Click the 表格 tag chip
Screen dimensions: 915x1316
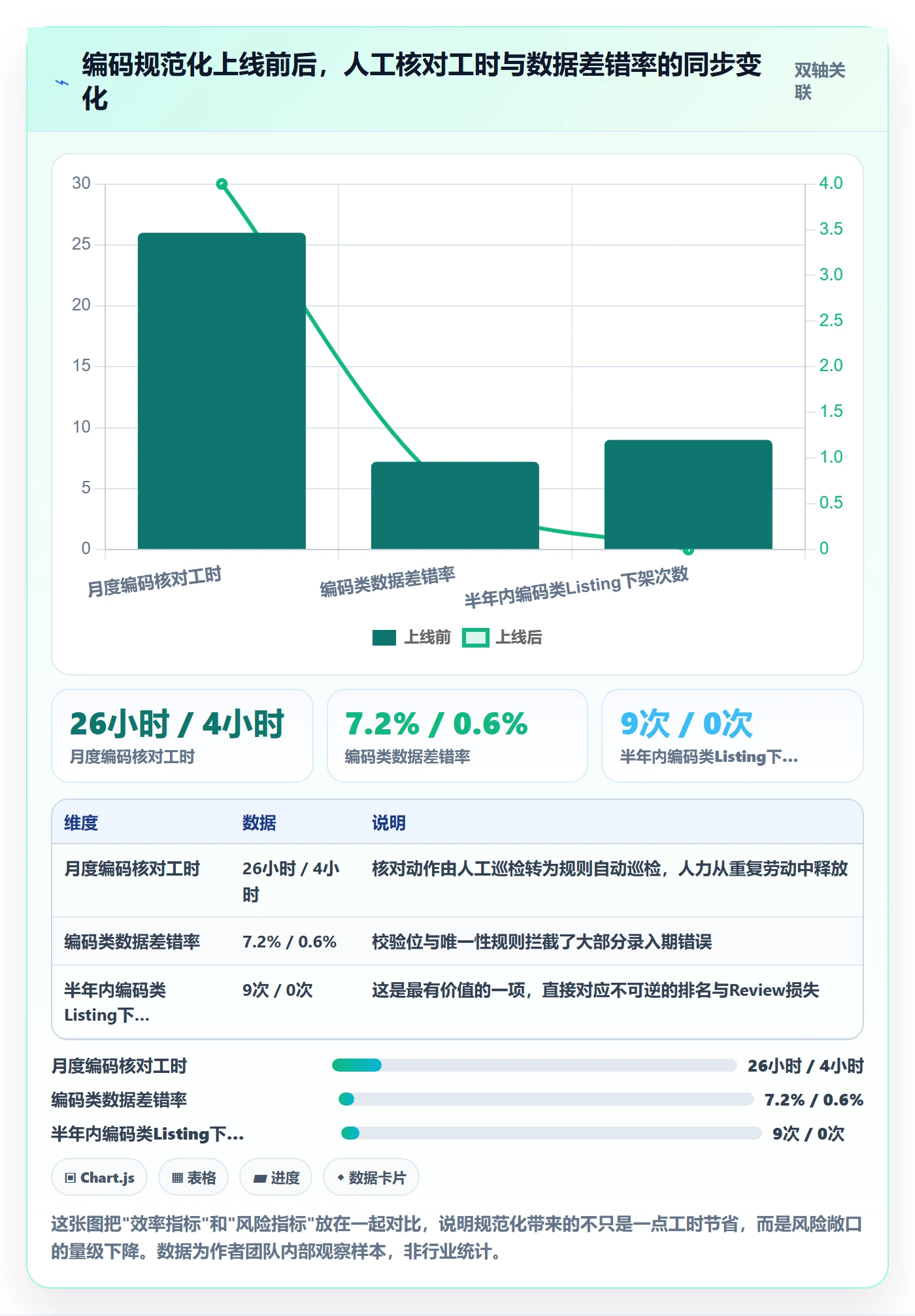pos(193,1177)
